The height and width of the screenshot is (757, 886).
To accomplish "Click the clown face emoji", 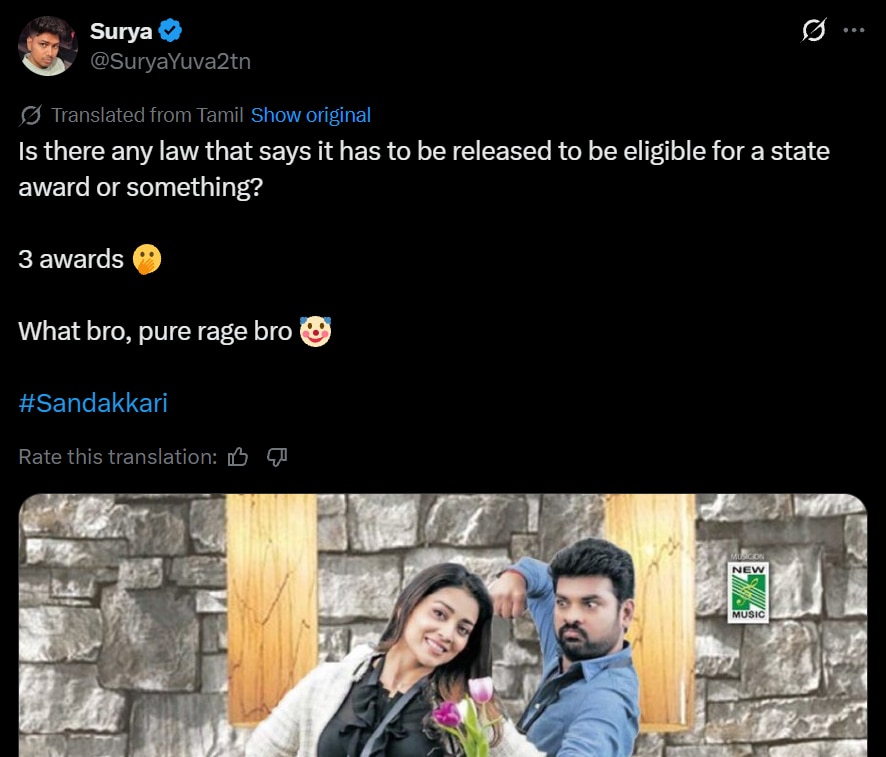I will pos(315,331).
